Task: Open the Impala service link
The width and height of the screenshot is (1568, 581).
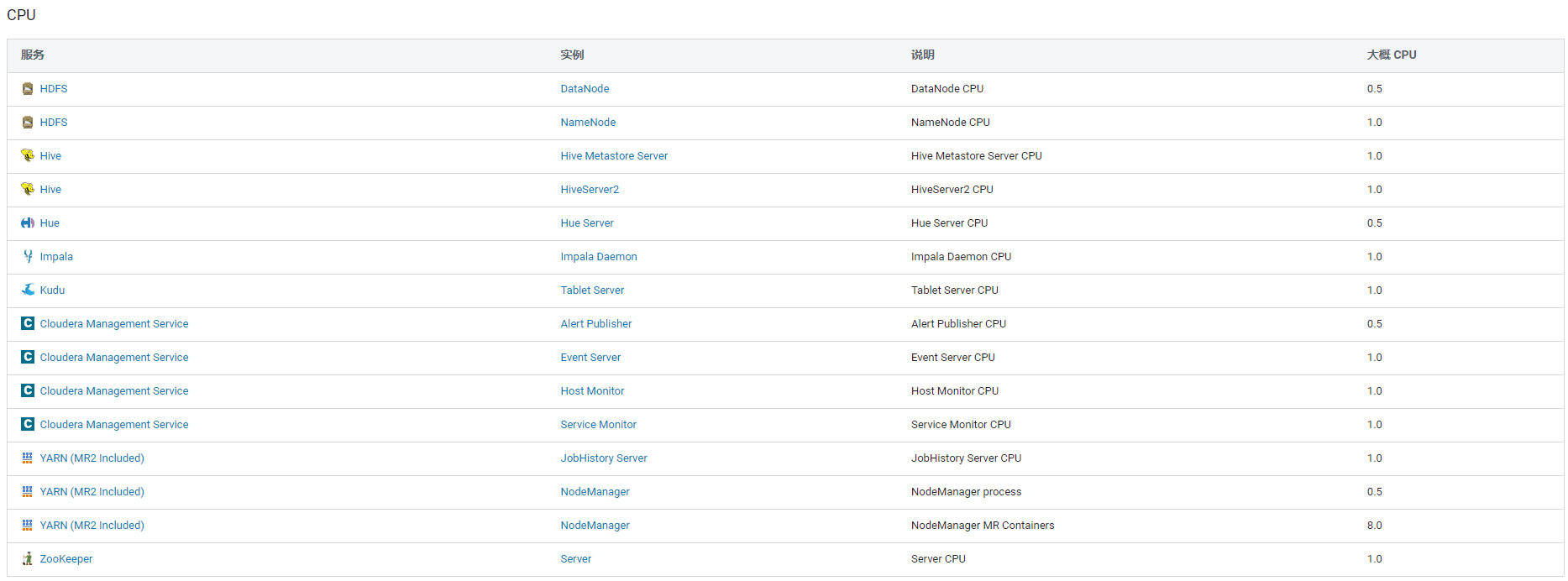Action: pyautogui.click(x=56, y=257)
